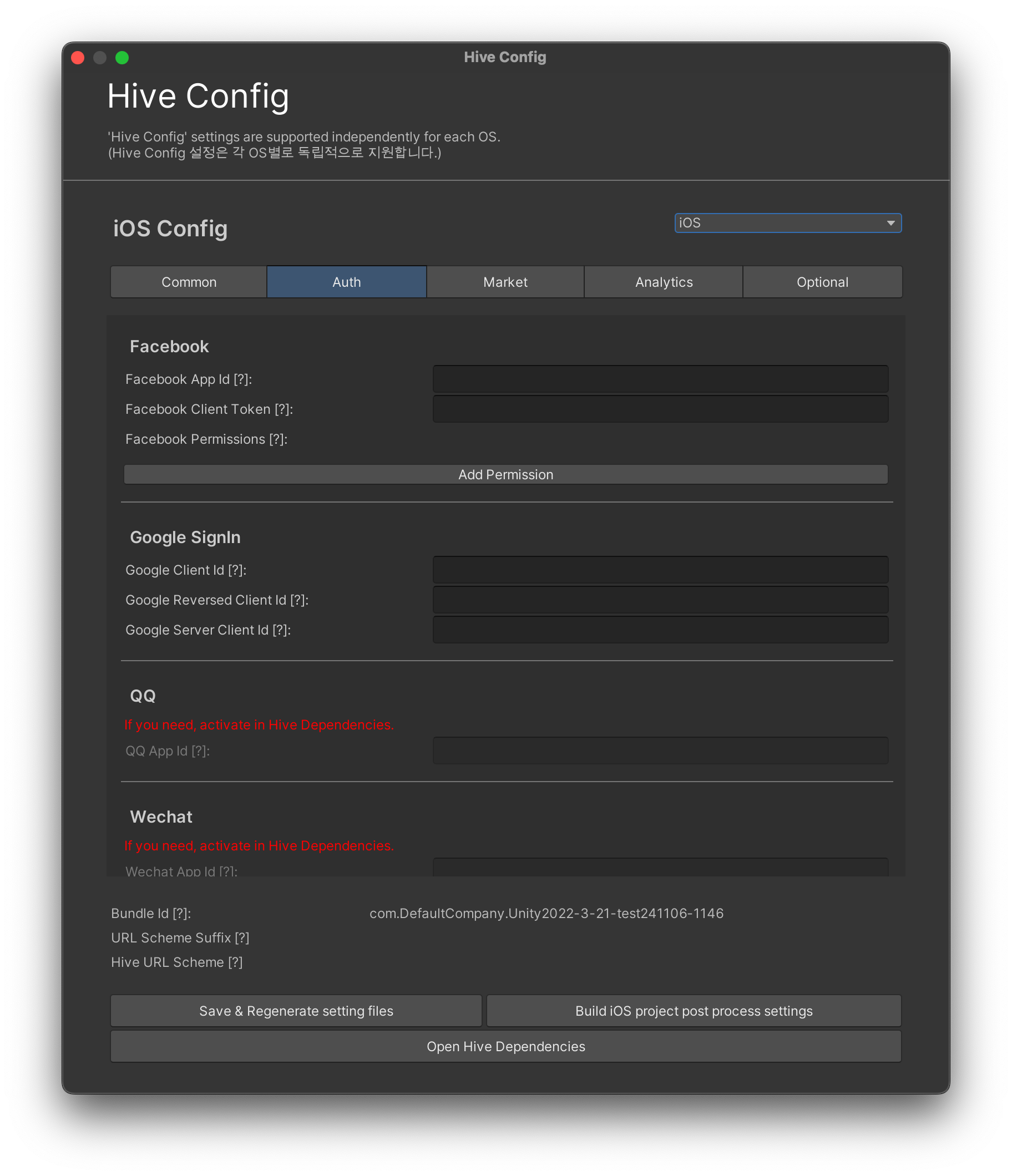Click Save & Regenerate setting files
This screenshot has width=1012, height=1176.
tap(296, 1011)
